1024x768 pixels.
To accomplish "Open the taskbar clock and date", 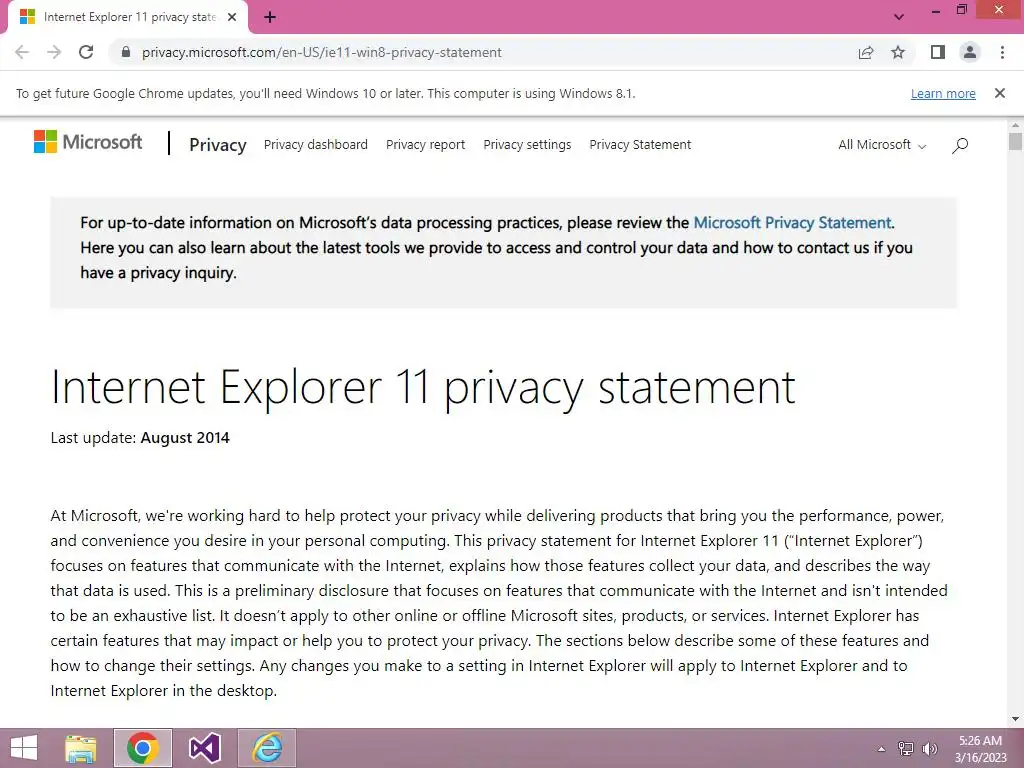I will (980, 749).
